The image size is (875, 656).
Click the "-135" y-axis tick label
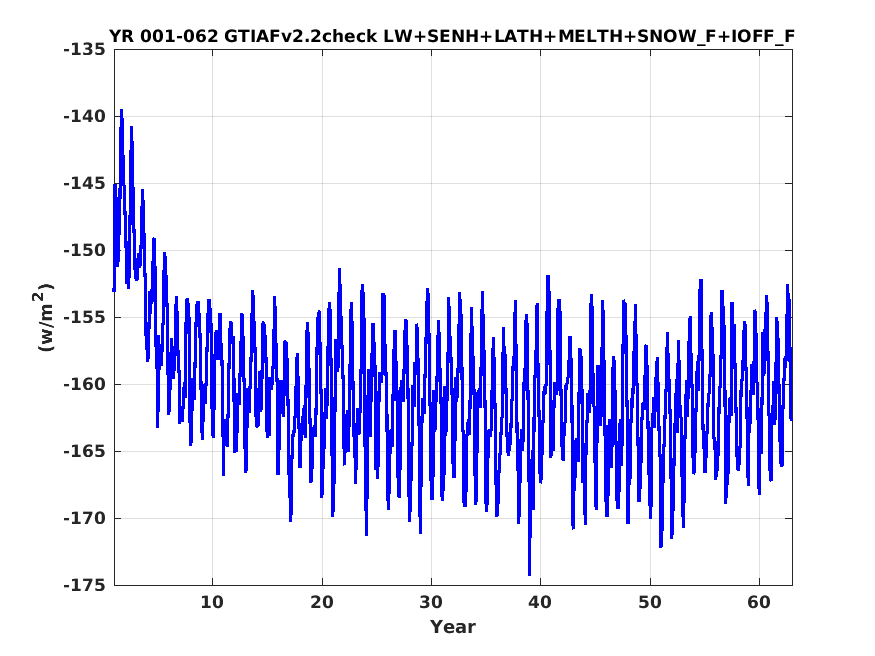click(x=85, y=50)
